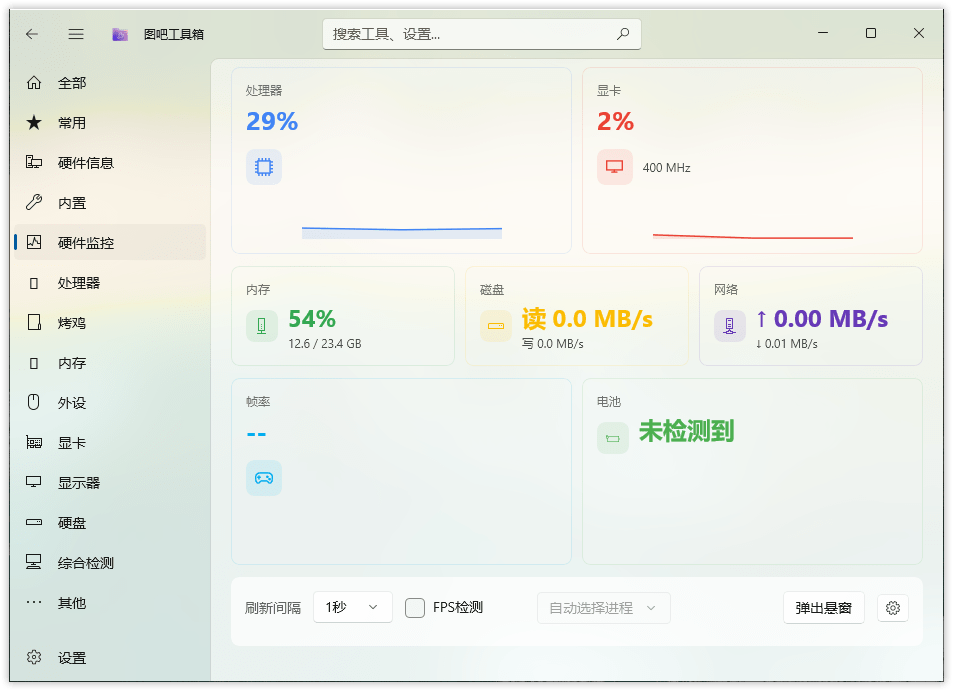Click the 读 0.0 MB/s disk read value
Screen dimensions: 953x691
tap(587, 318)
